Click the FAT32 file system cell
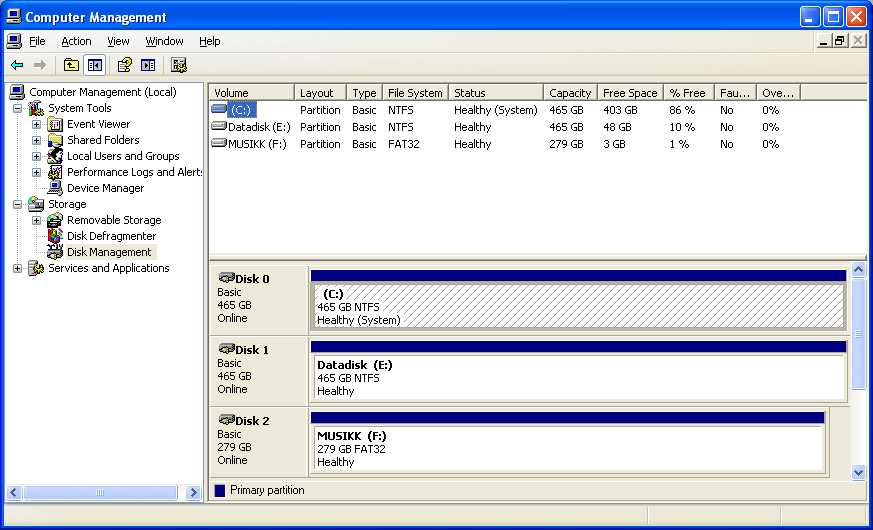The width and height of the screenshot is (873, 530). click(x=404, y=144)
